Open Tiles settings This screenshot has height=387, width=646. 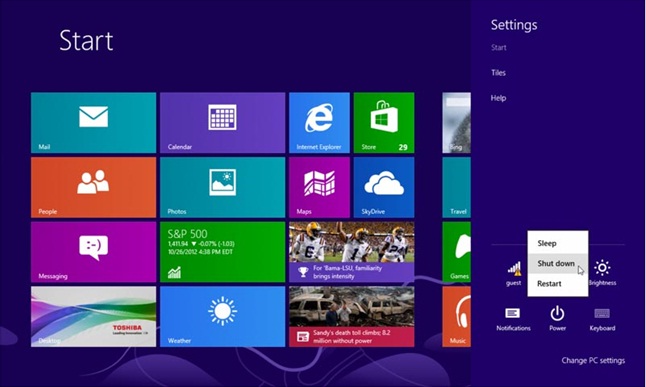(x=498, y=73)
